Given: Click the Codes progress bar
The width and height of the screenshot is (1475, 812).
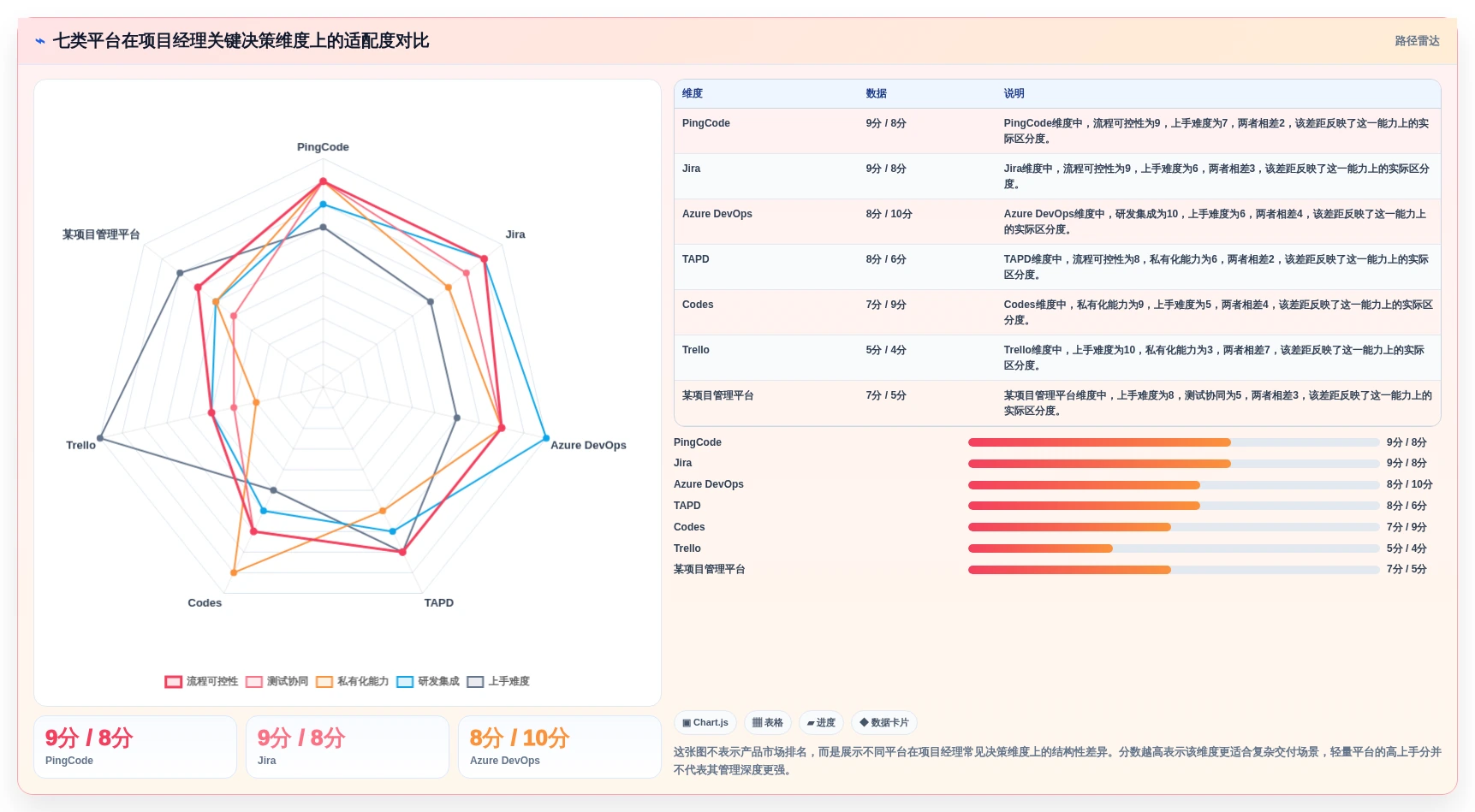Looking at the screenshot, I should coord(1174,527).
